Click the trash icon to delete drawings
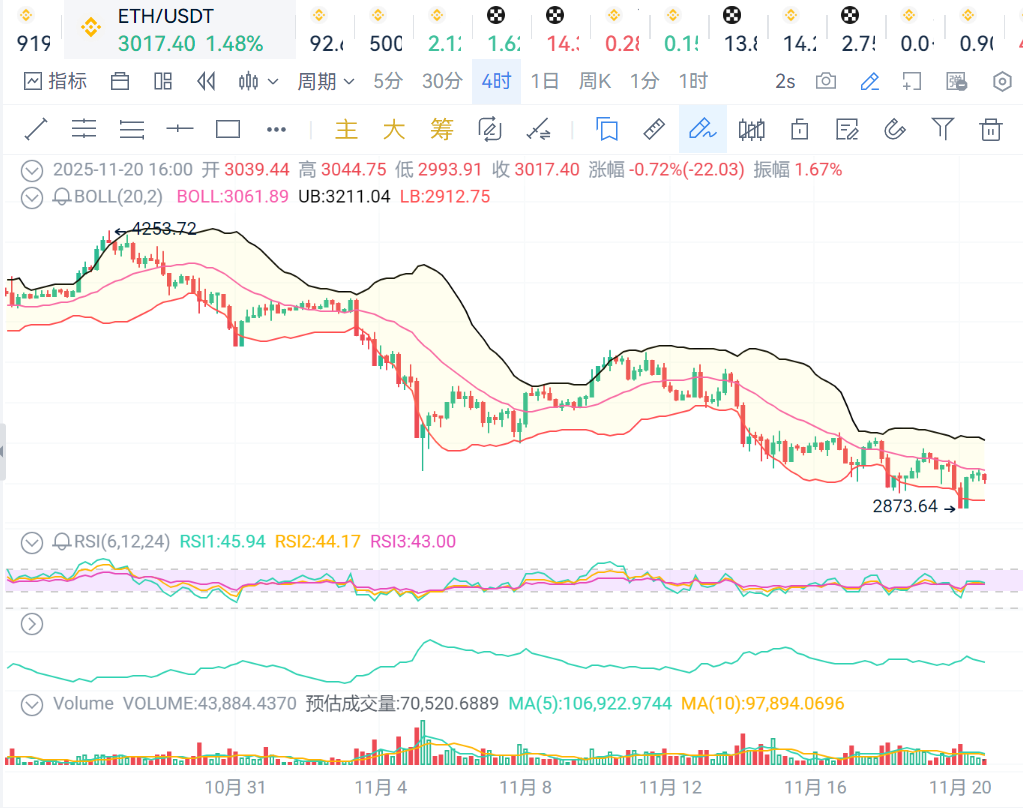 click(990, 128)
